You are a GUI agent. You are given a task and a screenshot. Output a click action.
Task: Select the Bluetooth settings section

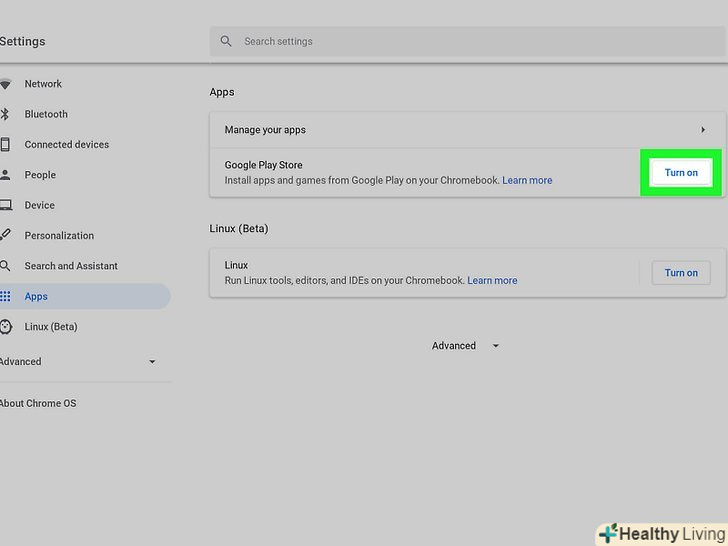click(46, 114)
